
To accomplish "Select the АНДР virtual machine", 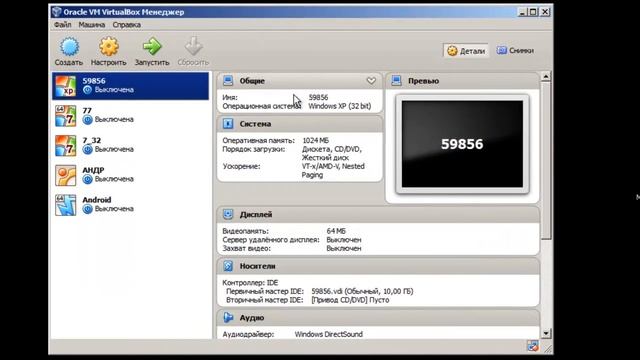I will pyautogui.click(x=130, y=175).
